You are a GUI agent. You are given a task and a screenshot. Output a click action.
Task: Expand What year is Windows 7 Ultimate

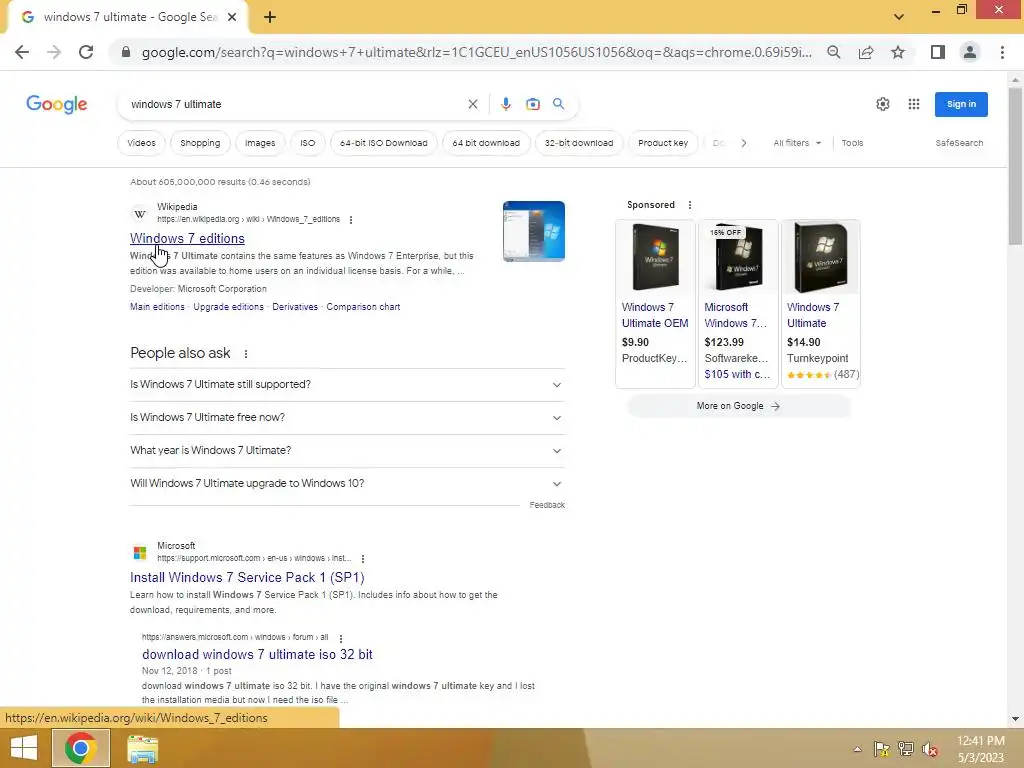click(x=347, y=451)
